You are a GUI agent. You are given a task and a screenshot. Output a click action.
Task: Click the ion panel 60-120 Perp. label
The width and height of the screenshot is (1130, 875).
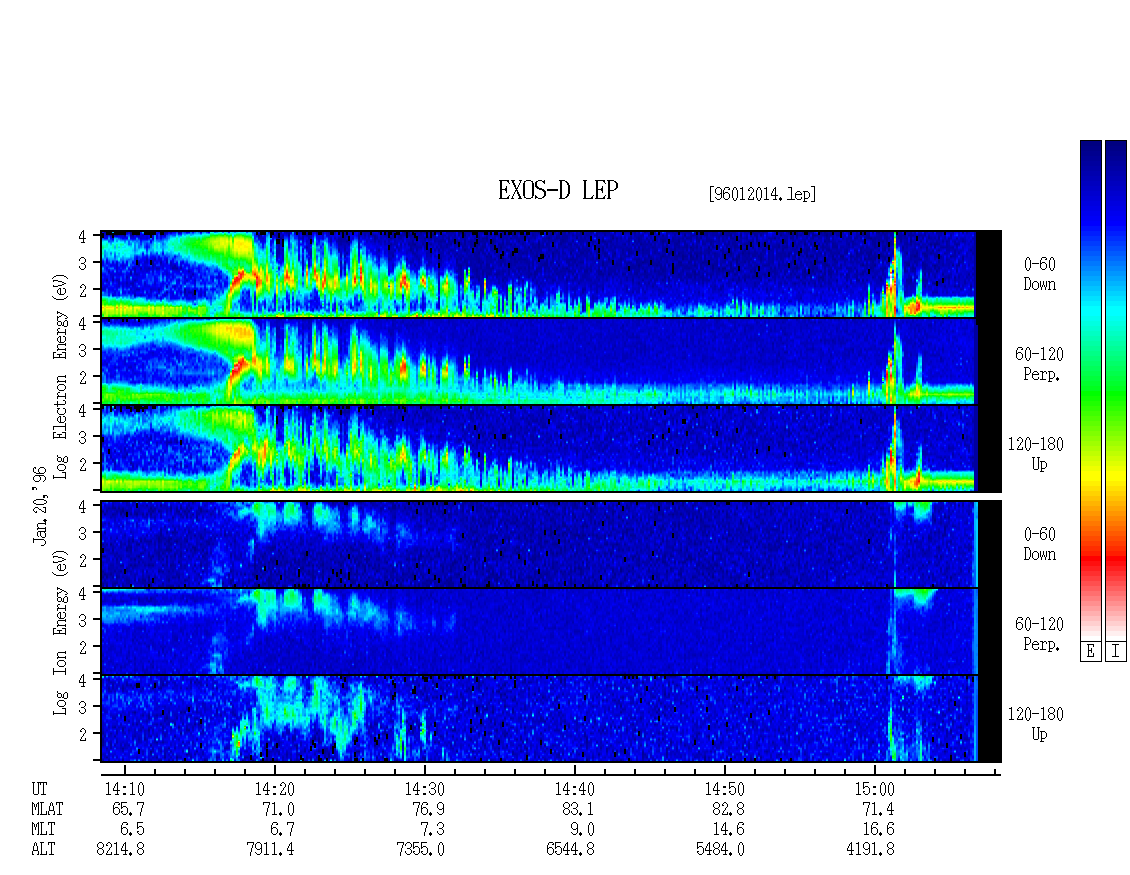1039,634
